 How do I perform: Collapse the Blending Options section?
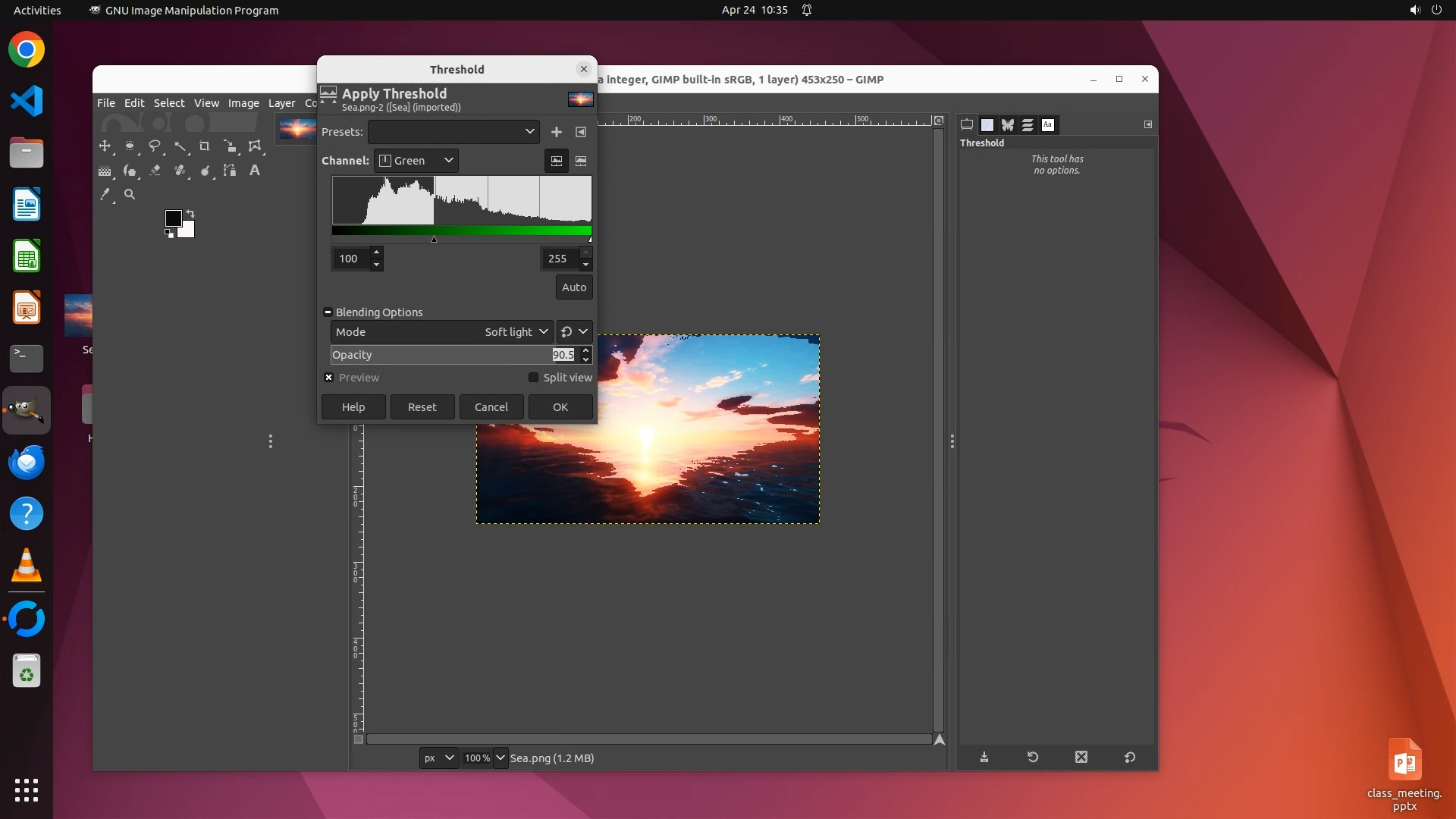(328, 312)
